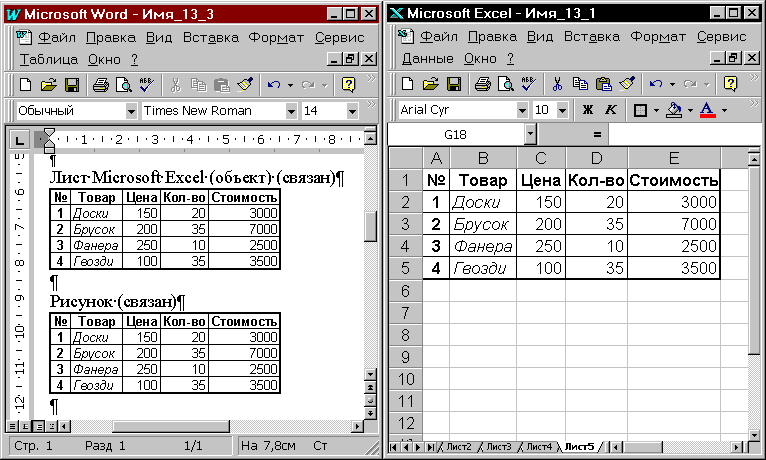
Task: Toggle italic К formatting in Excel
Action: (610, 109)
